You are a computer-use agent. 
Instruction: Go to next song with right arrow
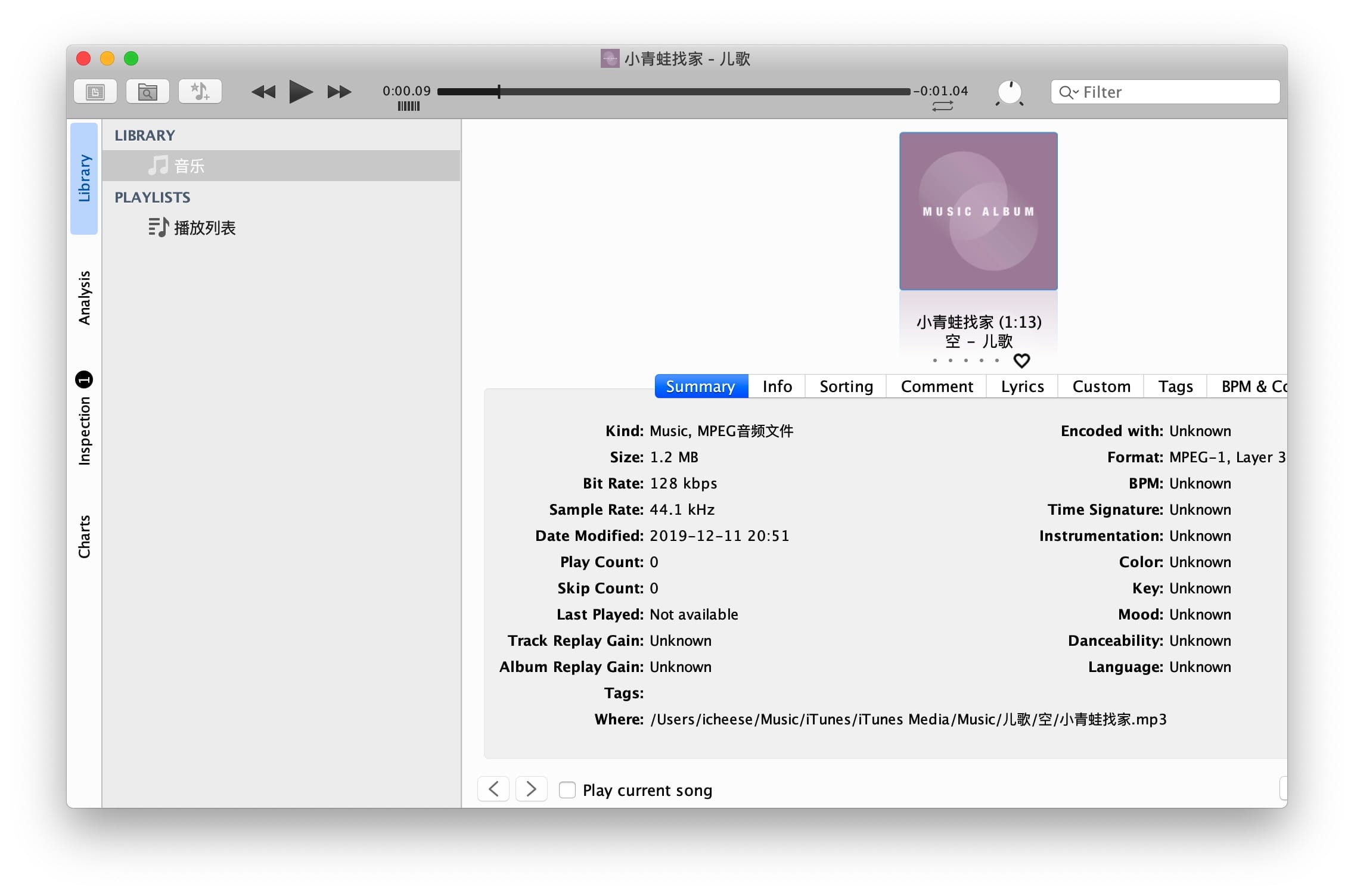[531, 789]
